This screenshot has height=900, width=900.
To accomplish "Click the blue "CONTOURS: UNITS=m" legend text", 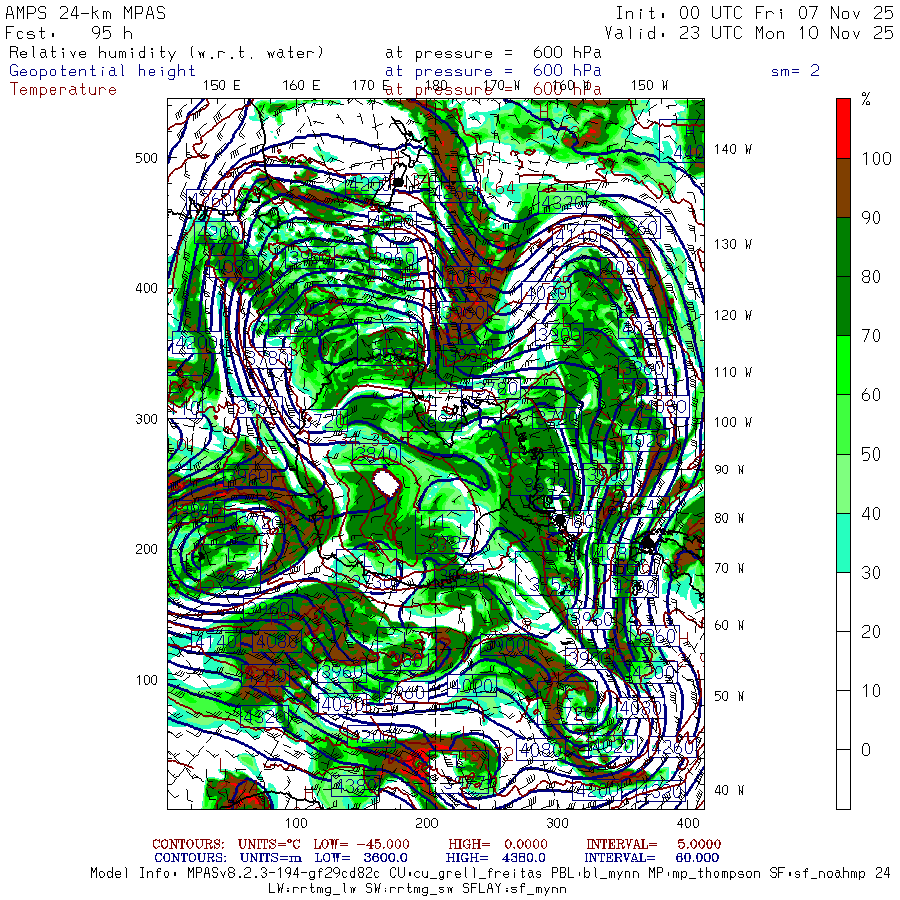I will tap(228, 858).
